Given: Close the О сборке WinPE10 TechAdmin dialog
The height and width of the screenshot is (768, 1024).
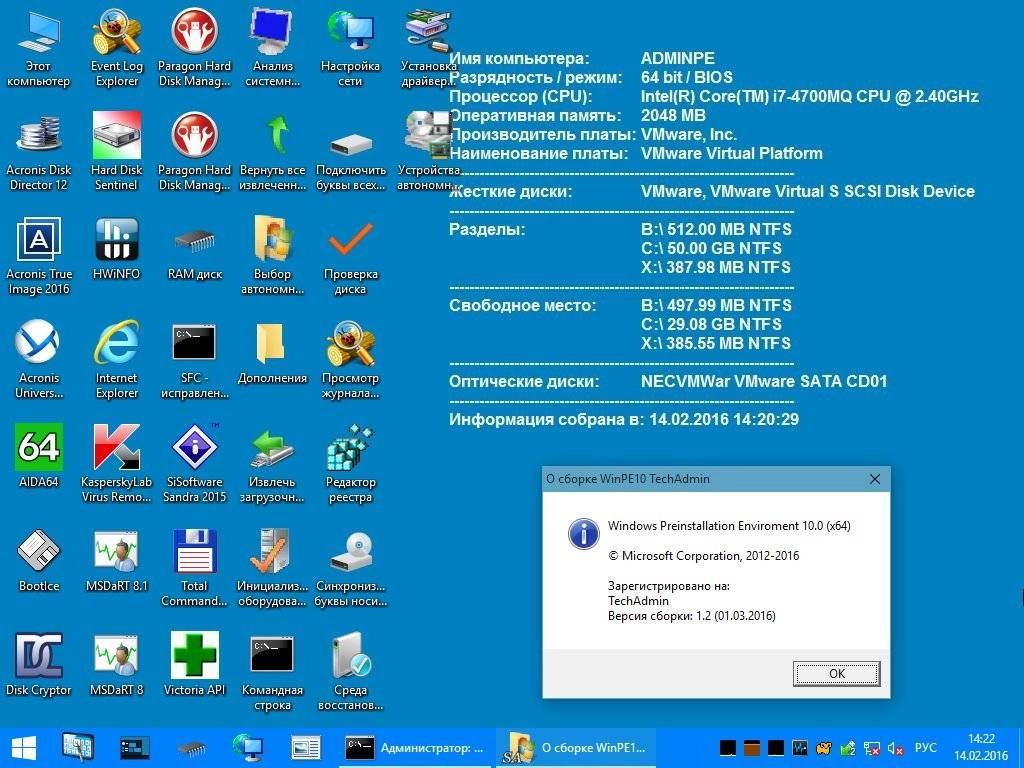Looking at the screenshot, I should (x=875, y=479).
